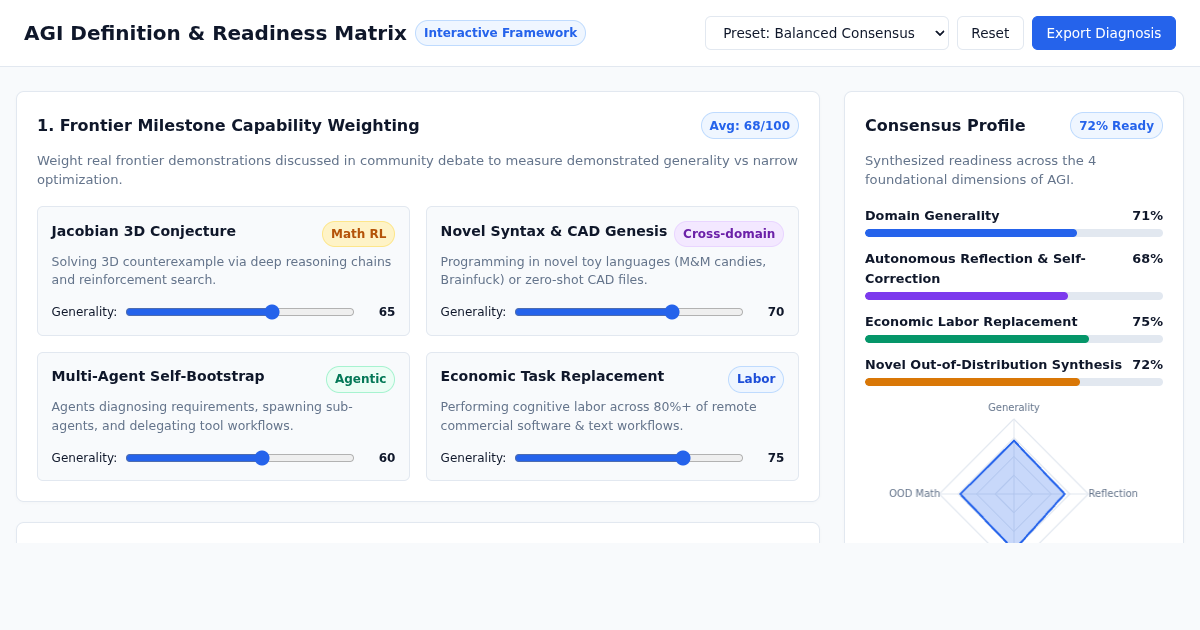
Task: Click the Avg: 68/100 badge
Action: pos(750,126)
